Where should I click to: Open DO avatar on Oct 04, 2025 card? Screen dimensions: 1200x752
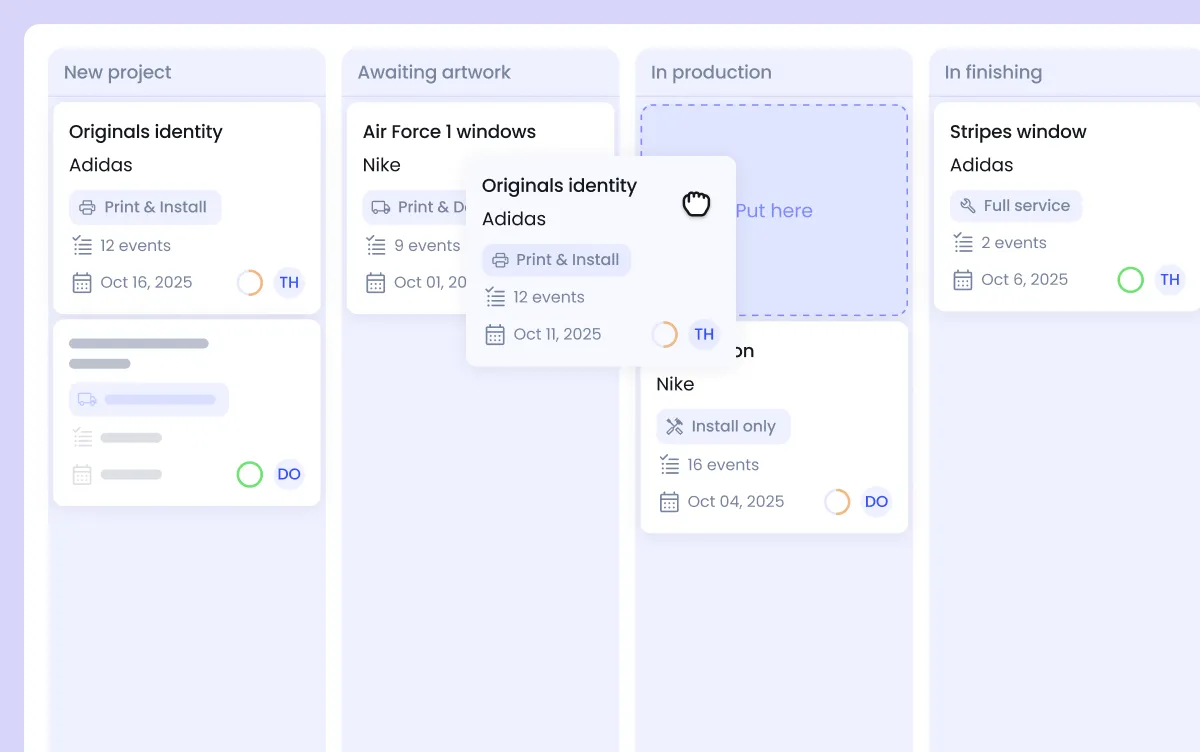(x=876, y=501)
